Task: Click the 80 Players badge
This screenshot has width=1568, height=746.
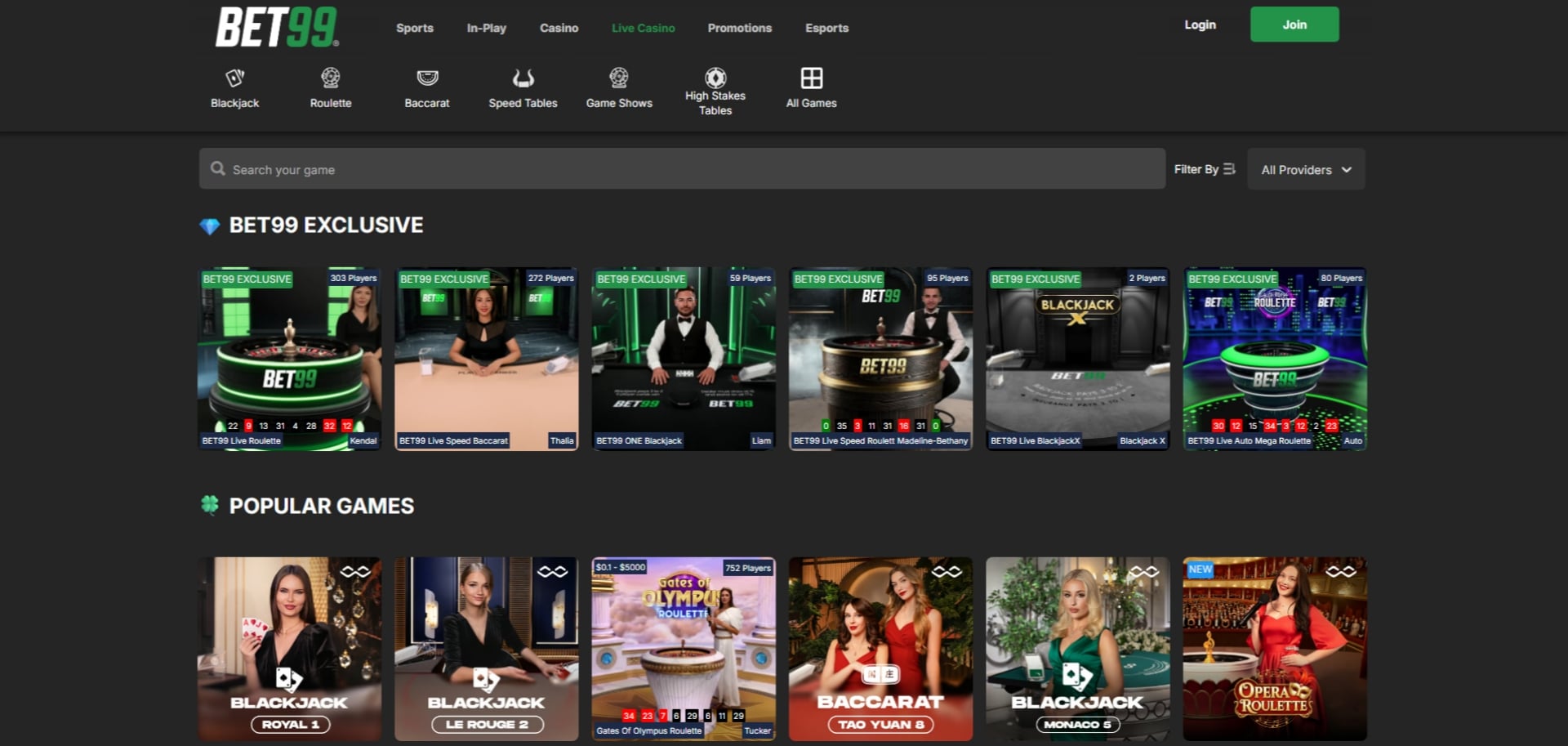Action: [1341, 278]
